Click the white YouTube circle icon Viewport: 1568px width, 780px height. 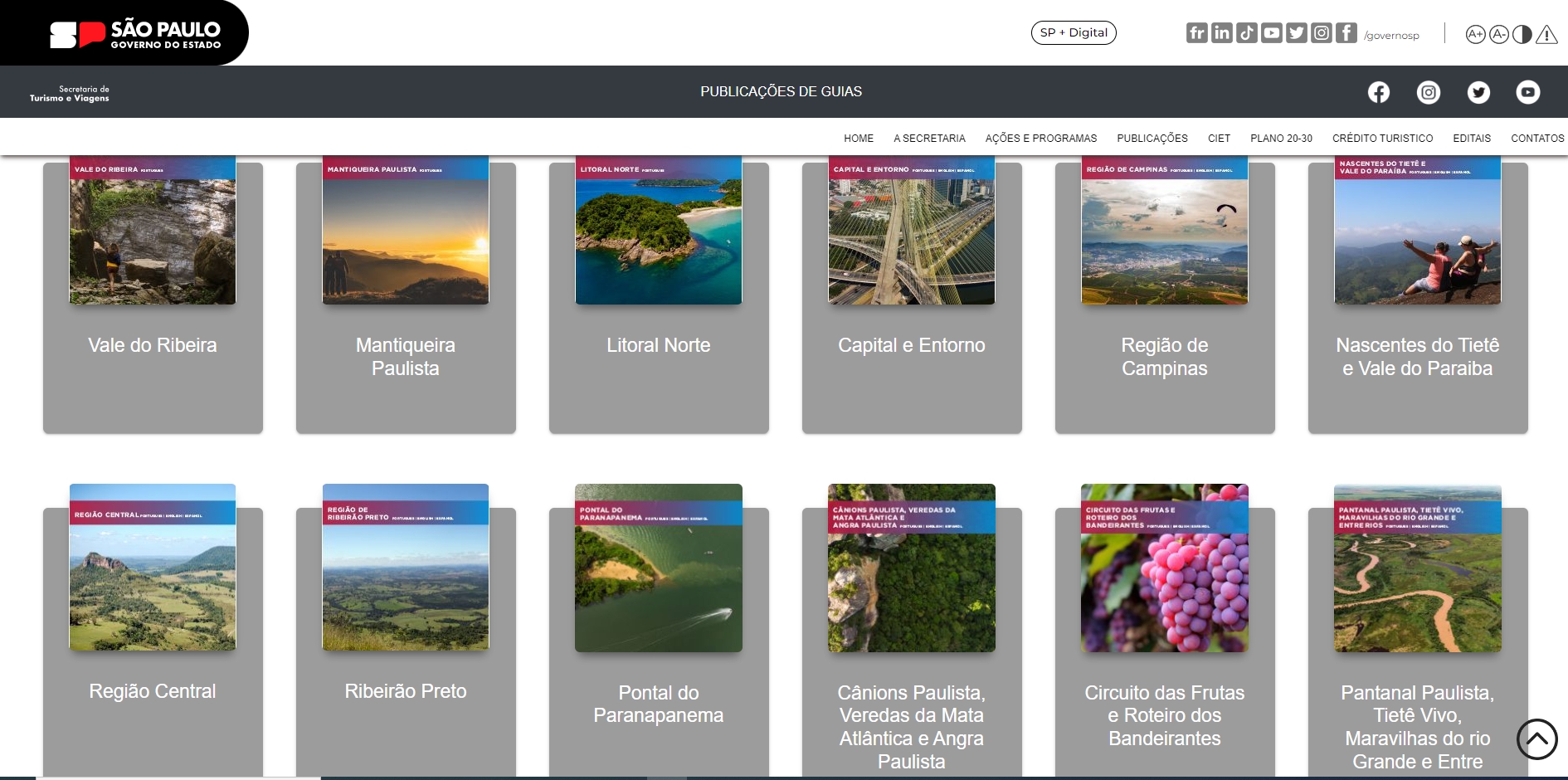click(1528, 92)
